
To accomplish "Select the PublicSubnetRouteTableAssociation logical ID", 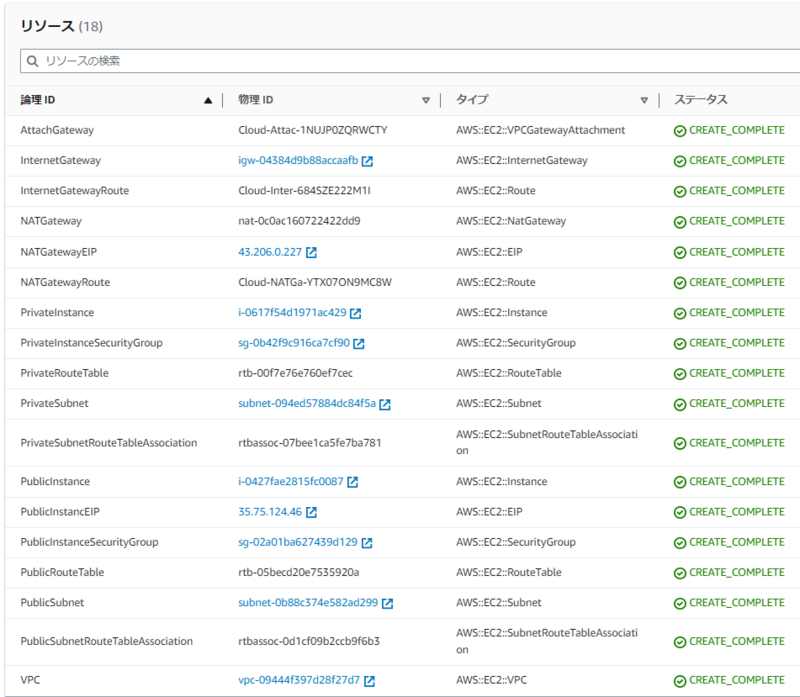I will (107, 641).
